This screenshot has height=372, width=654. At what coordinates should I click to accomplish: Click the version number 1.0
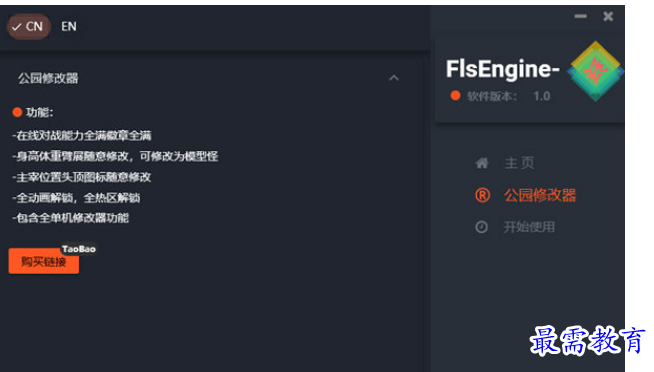point(541,96)
